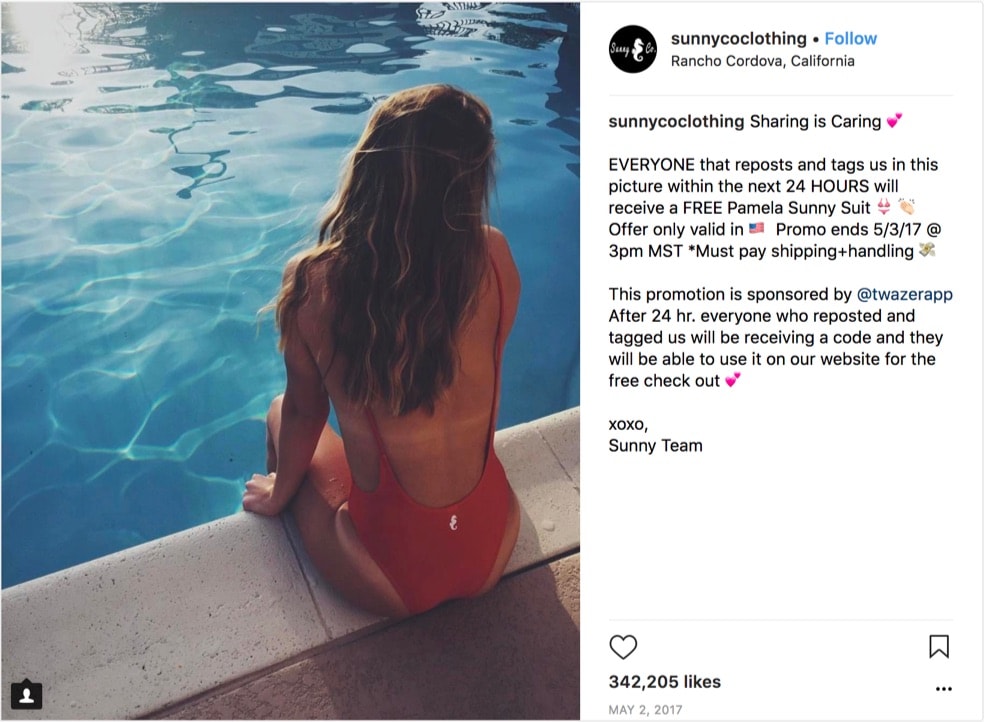Open the three-dot more options menu
Screen dimensions: 984x722
(943, 689)
